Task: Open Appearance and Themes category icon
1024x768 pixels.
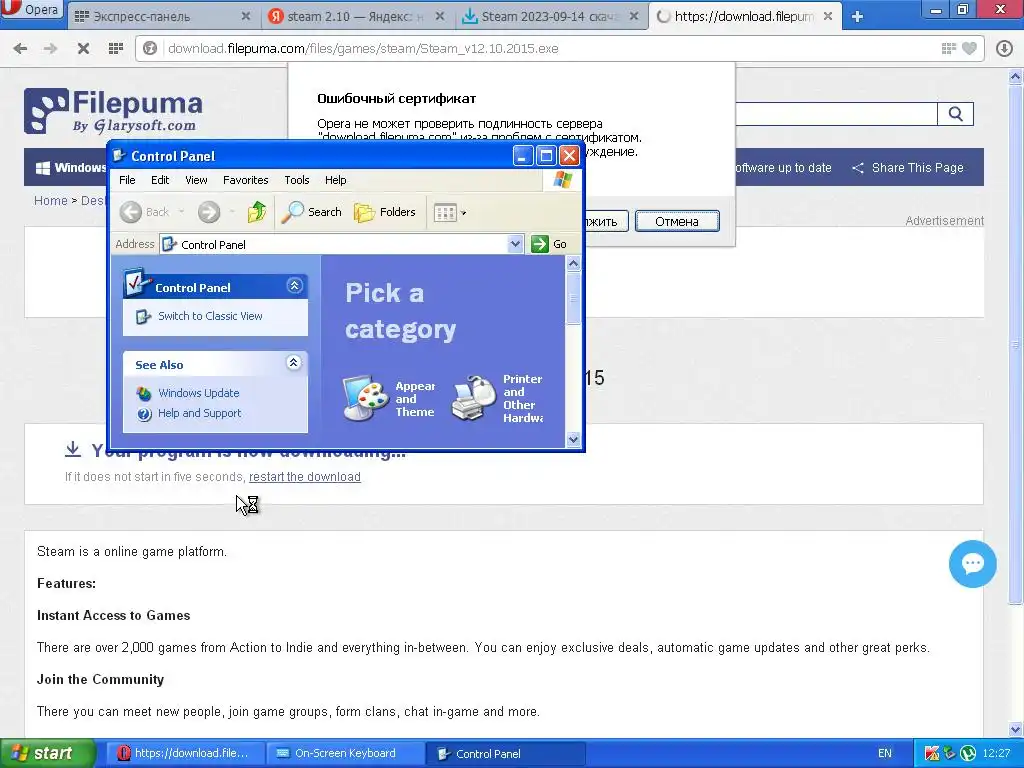Action: [367, 398]
